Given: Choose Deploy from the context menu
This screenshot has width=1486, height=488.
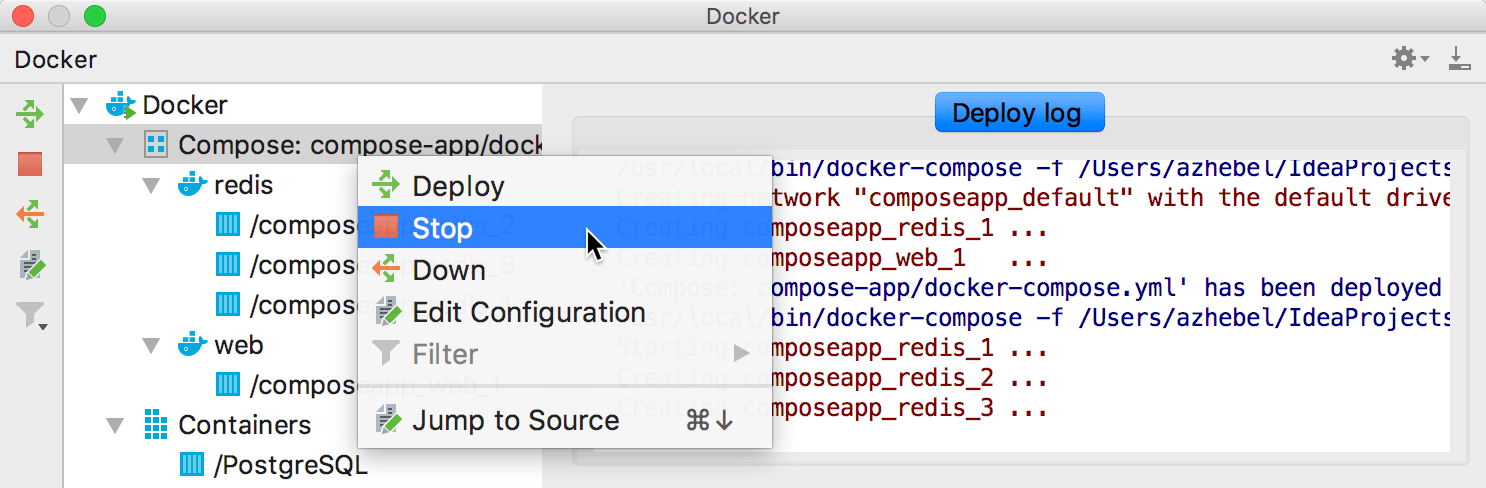Looking at the screenshot, I should (x=458, y=186).
